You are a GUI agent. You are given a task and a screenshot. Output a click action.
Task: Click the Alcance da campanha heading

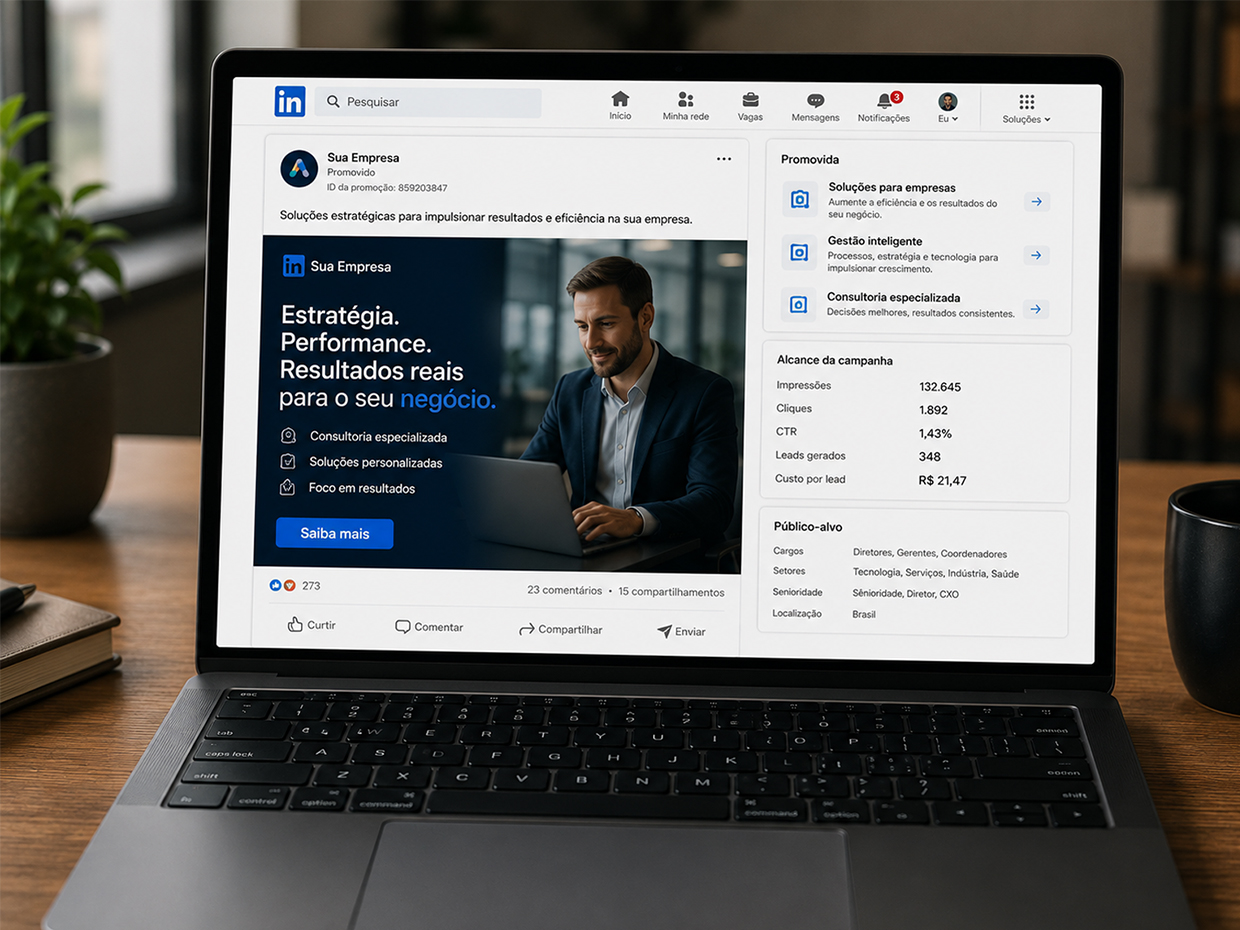tap(835, 360)
